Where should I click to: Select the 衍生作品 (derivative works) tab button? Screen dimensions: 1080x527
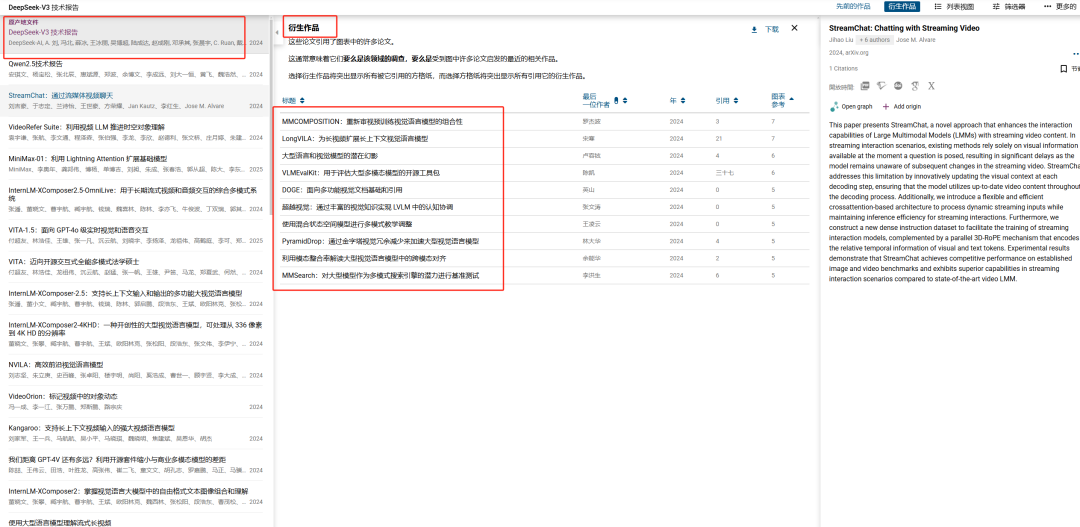(902, 6)
